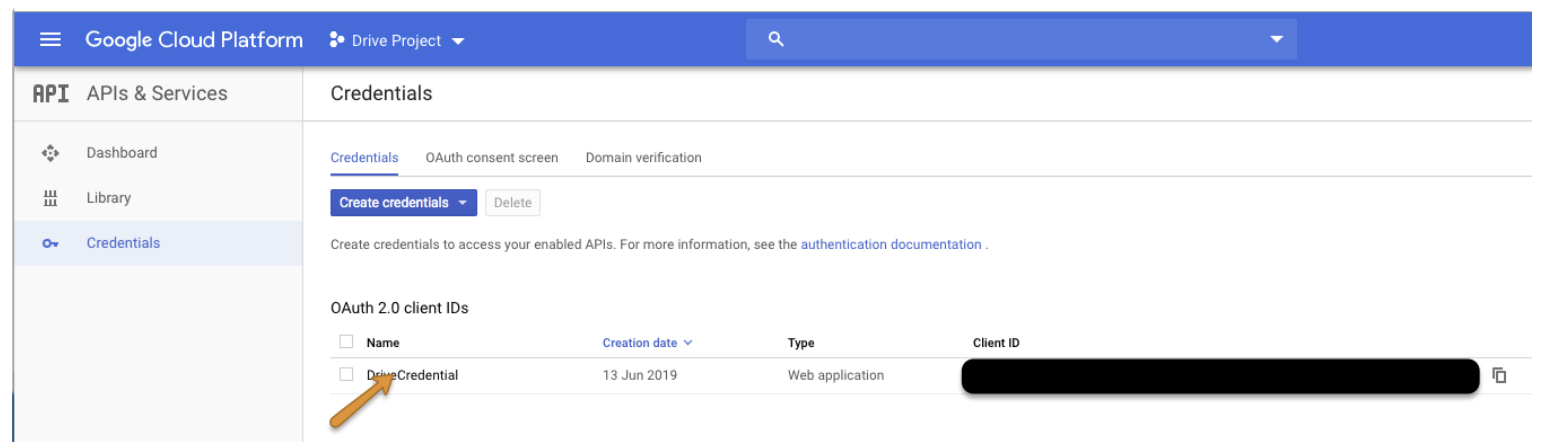Click the Library icon in sidebar

pyautogui.click(x=50, y=198)
